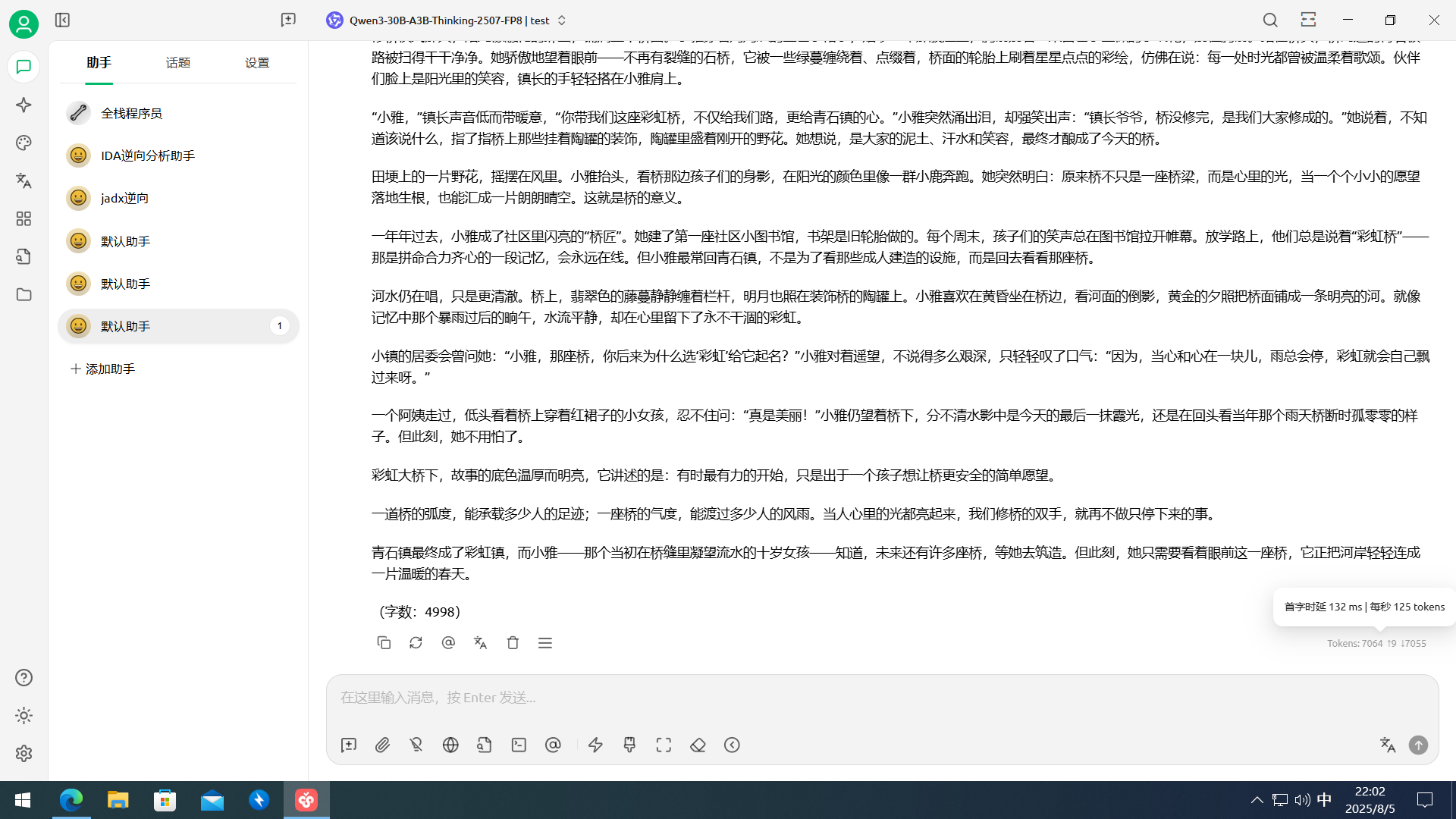
Task: Click the message input field
Action: pos(682,698)
